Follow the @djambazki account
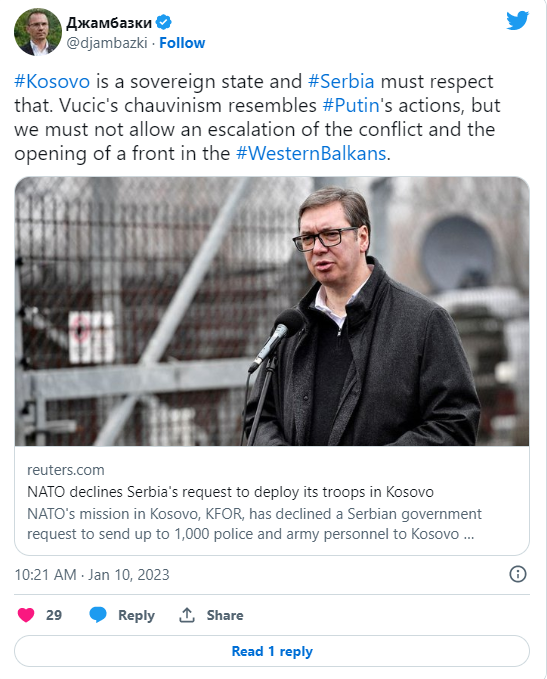This screenshot has height=679, width=547. click(182, 43)
